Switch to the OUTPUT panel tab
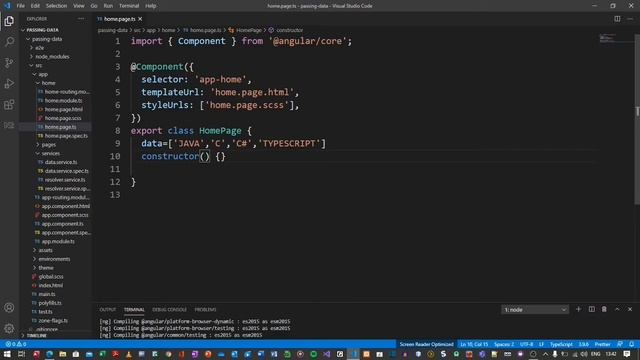This screenshot has width=640, height=360. point(108,309)
